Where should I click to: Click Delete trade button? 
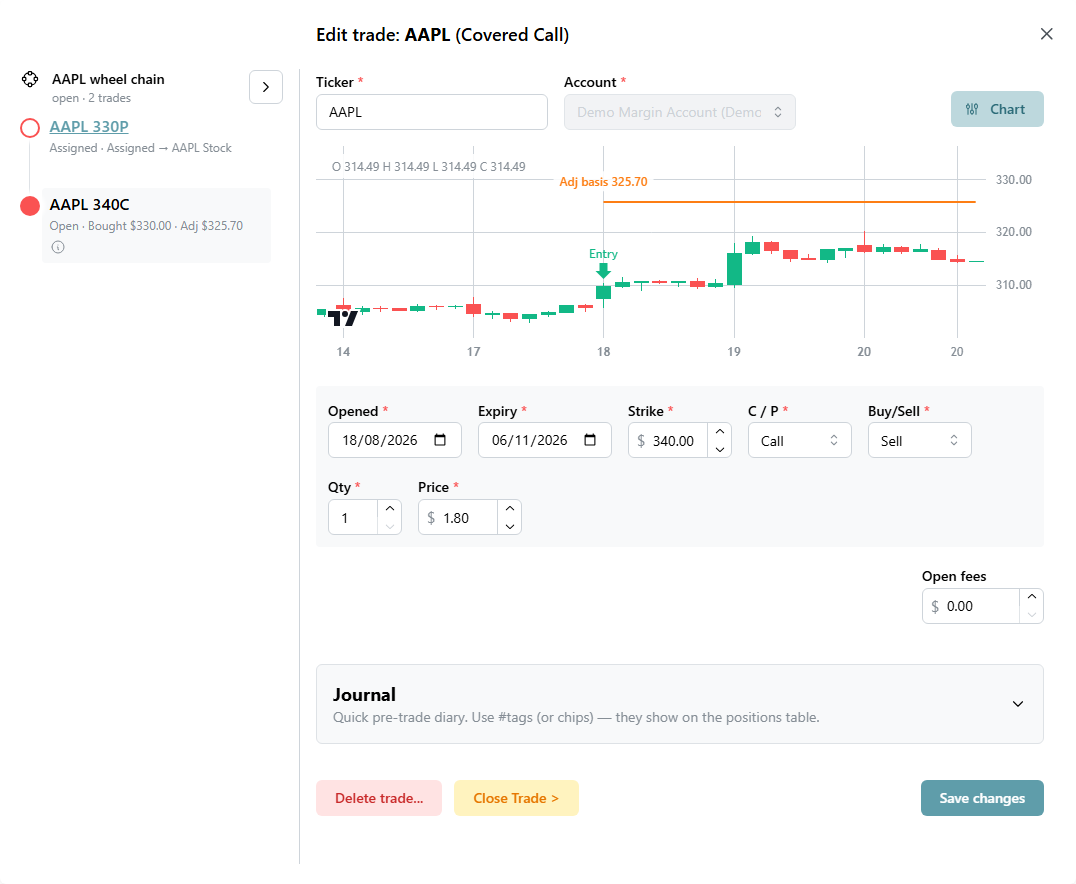tap(379, 798)
